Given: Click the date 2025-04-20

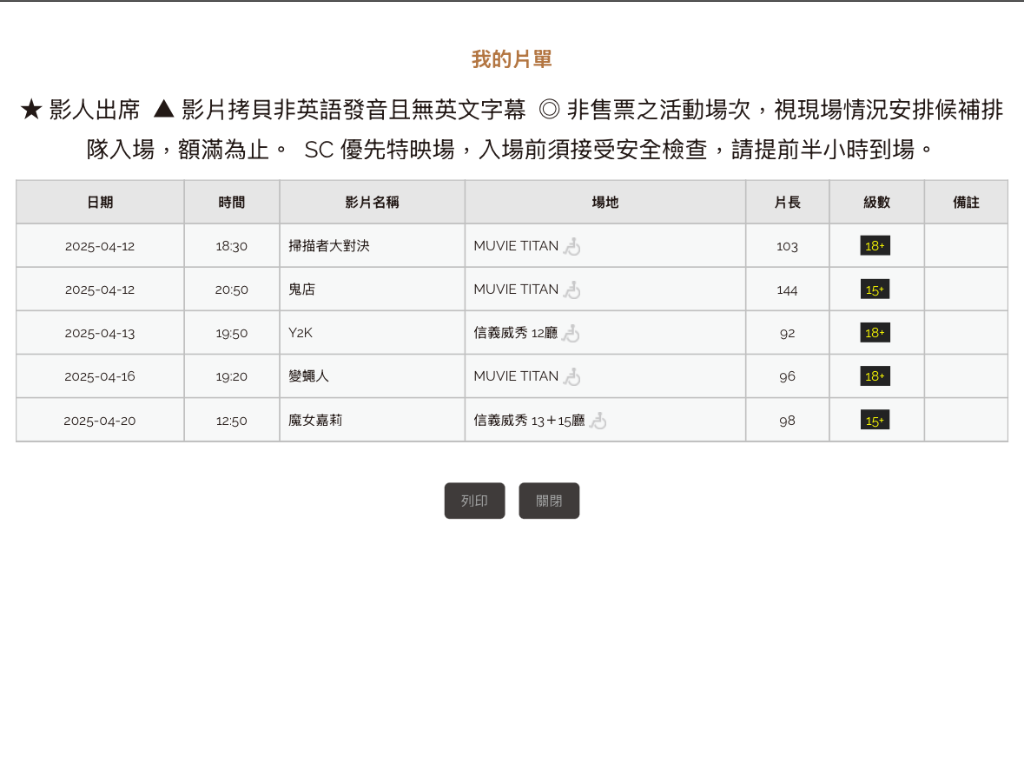Looking at the screenshot, I should 100,421.
